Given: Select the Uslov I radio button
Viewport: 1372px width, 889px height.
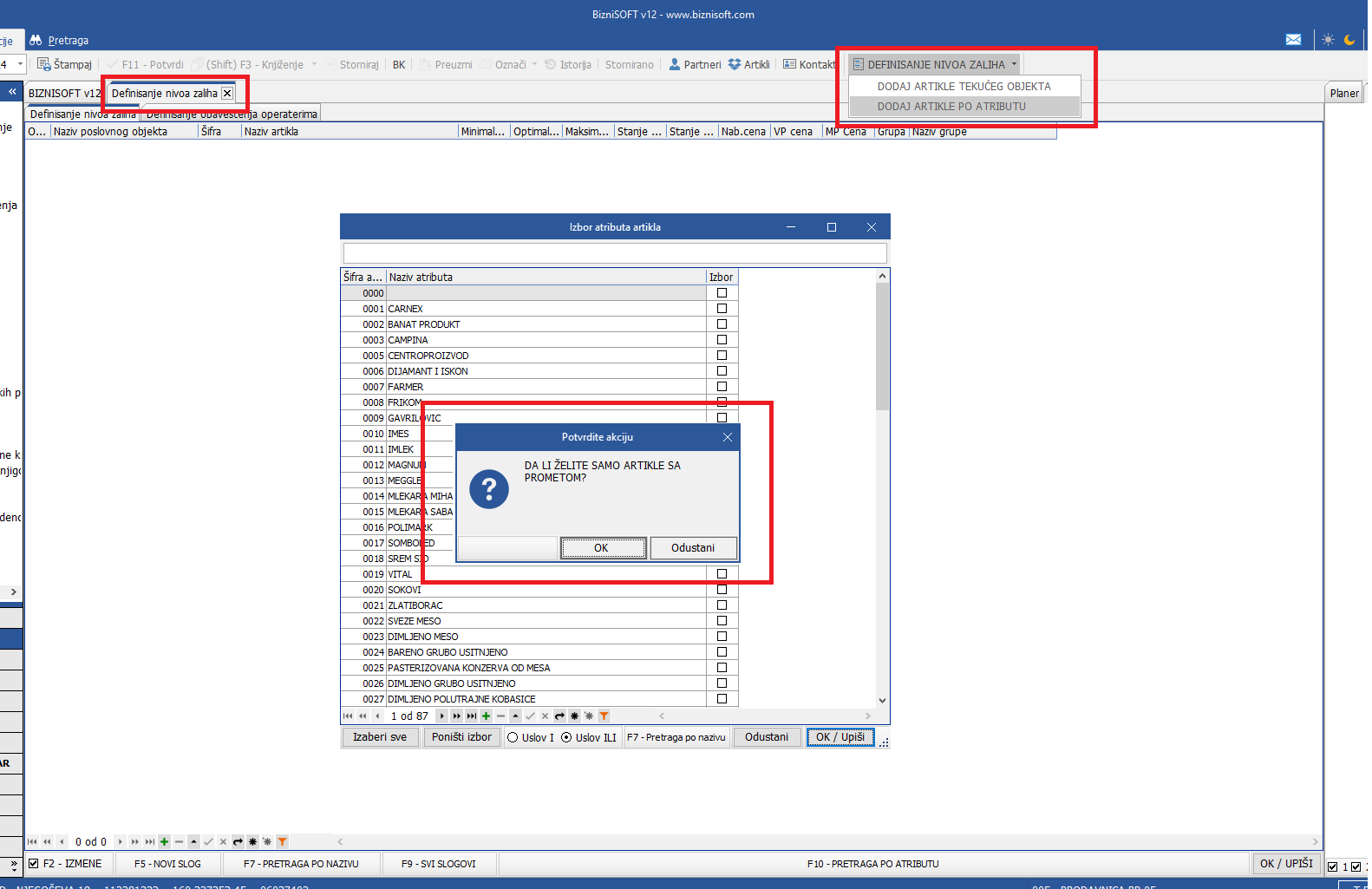Looking at the screenshot, I should (513, 738).
